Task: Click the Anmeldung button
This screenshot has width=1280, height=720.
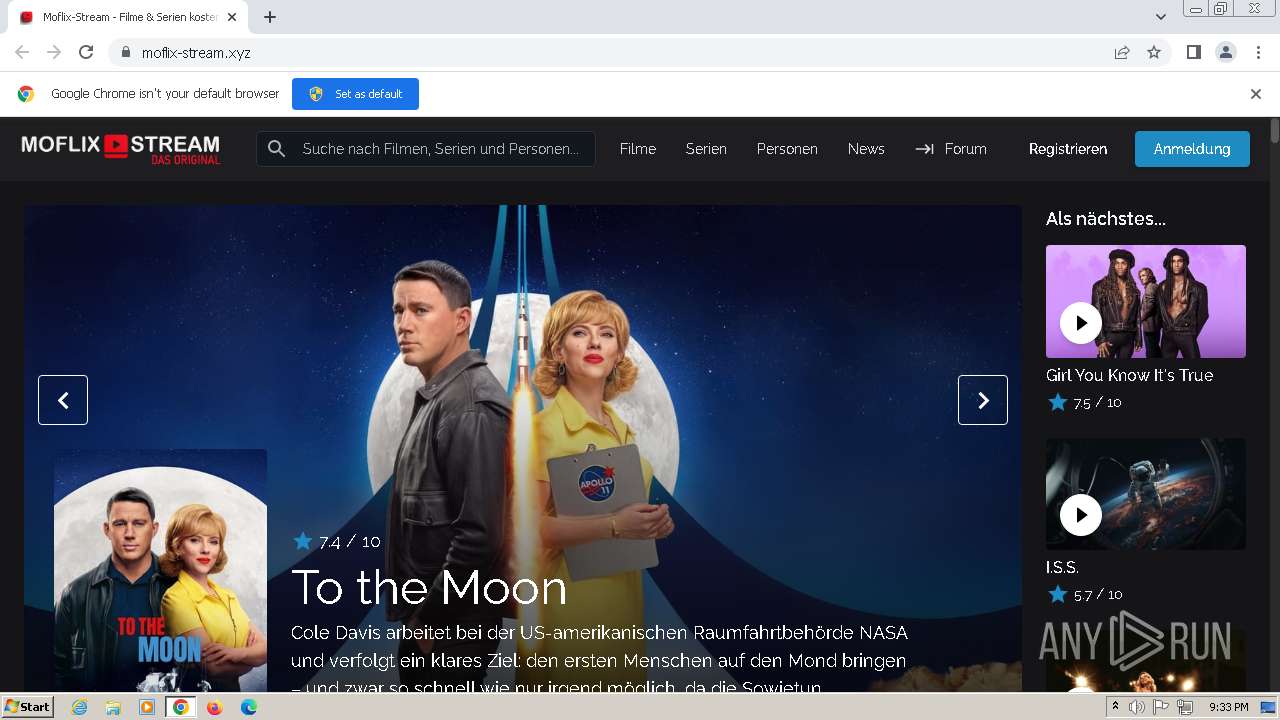Action: [x=1192, y=149]
